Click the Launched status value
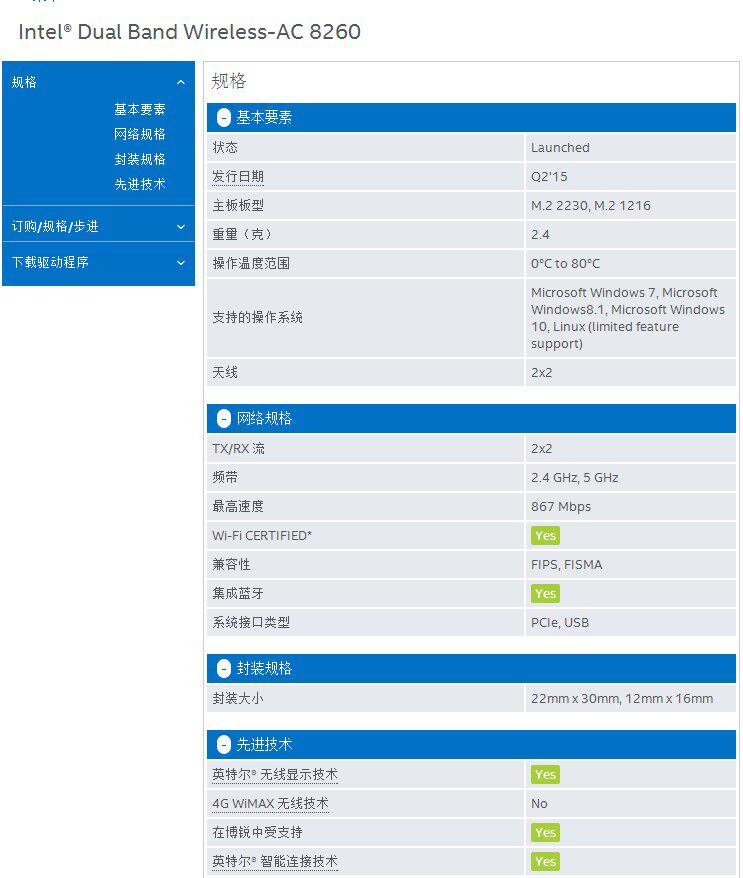The width and height of the screenshot is (743, 878). (560, 148)
